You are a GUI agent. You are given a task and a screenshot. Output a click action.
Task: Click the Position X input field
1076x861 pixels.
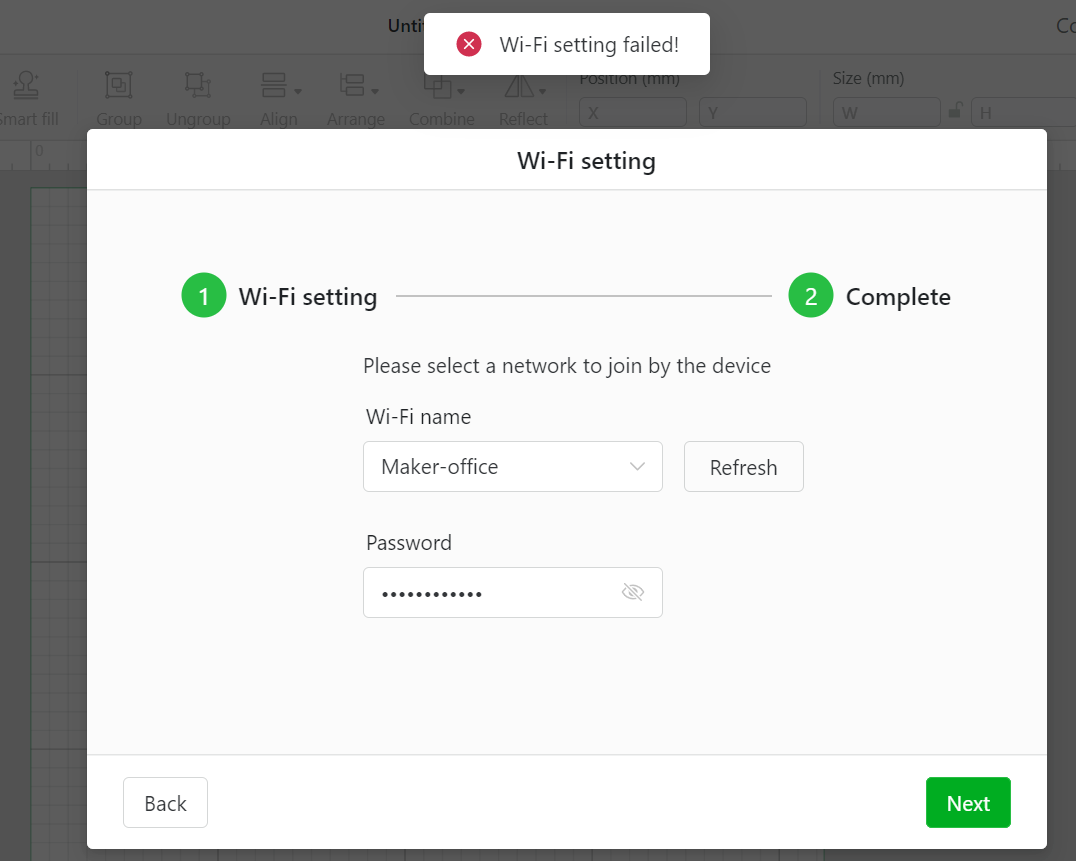[x=633, y=112]
